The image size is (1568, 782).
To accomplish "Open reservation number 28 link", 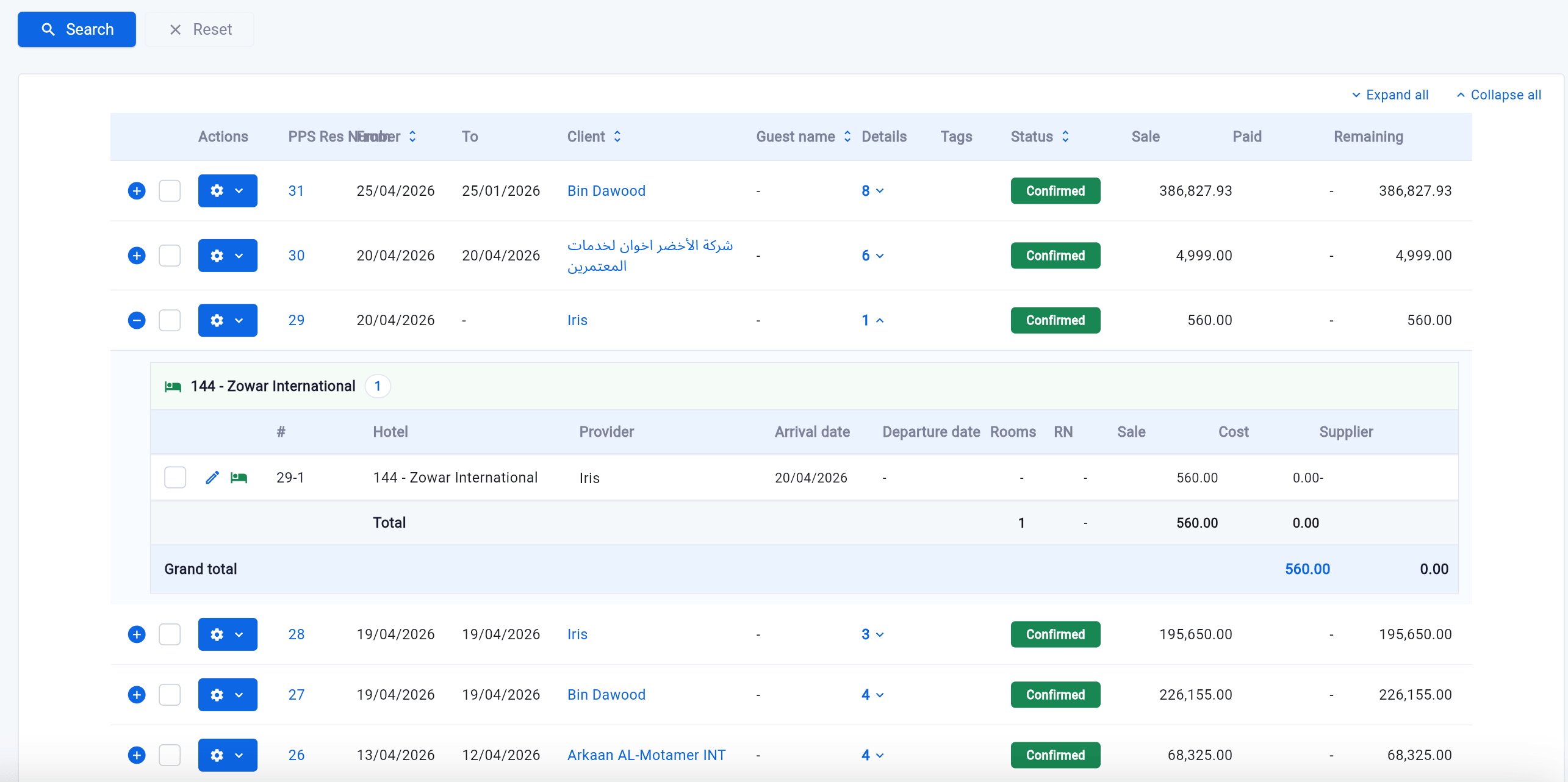I will click(296, 634).
